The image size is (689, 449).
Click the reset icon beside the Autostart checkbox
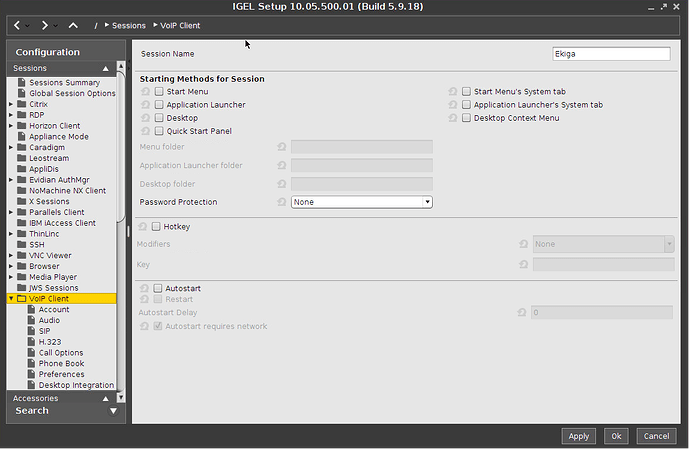point(145,288)
